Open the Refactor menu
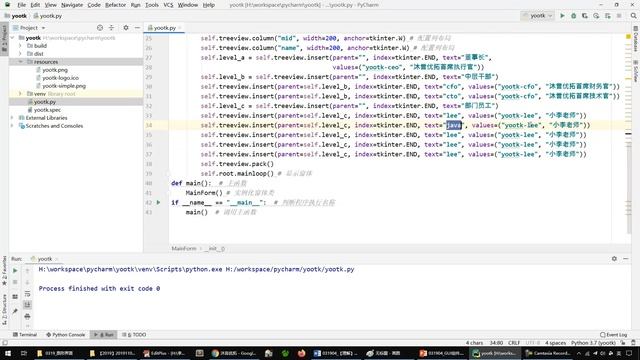 click(116, 5)
